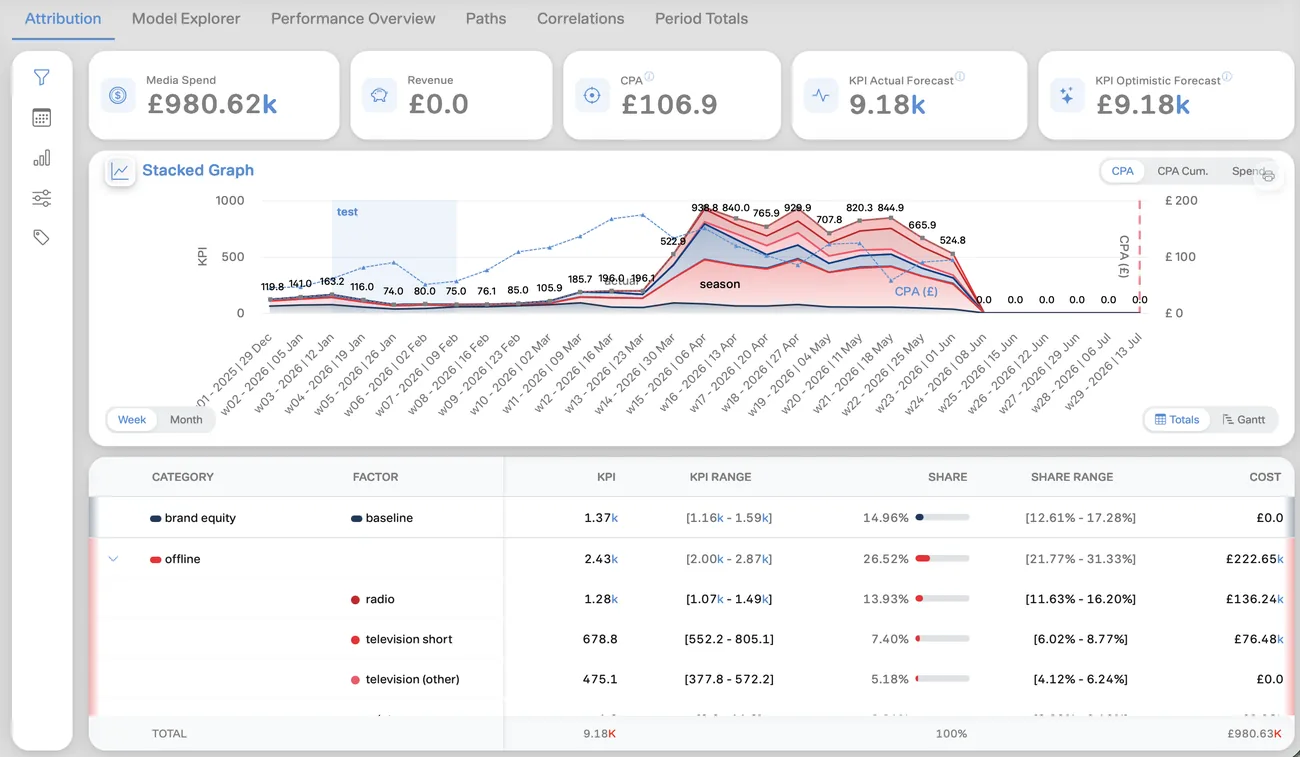Click the 'season' label in the chart

coord(720,284)
